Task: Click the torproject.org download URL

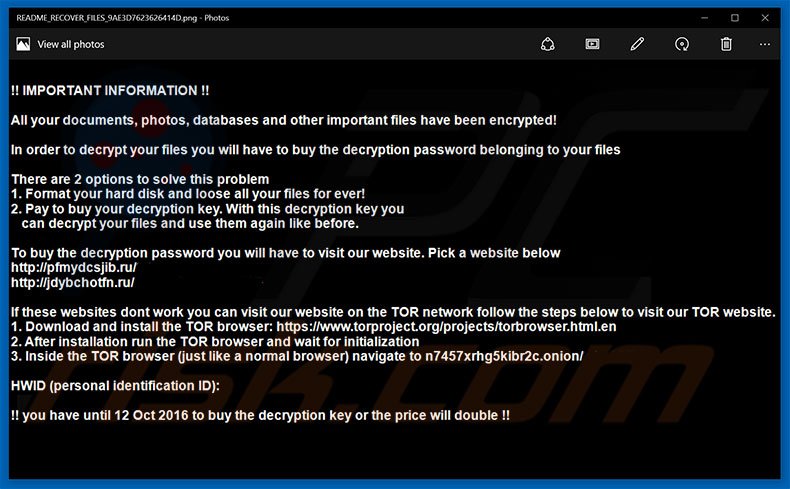Action: [446, 327]
